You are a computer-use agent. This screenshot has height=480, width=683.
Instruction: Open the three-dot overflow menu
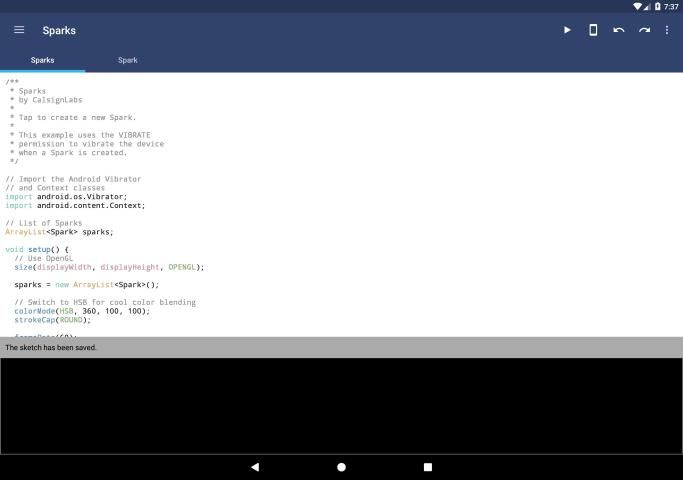click(x=667, y=30)
